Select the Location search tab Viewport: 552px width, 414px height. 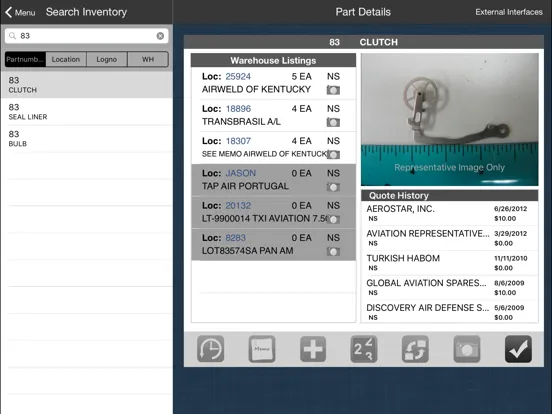coord(66,59)
